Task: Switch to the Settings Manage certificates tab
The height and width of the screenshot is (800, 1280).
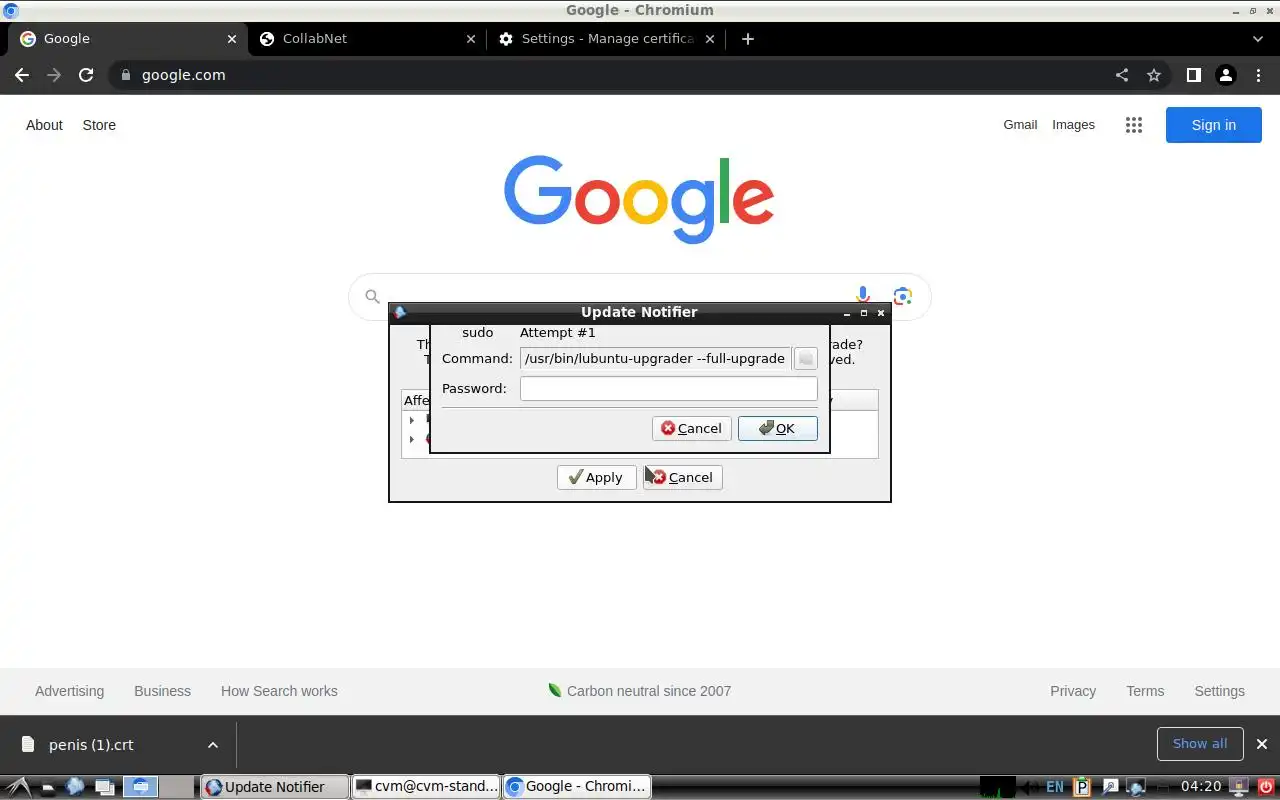Action: click(607, 39)
